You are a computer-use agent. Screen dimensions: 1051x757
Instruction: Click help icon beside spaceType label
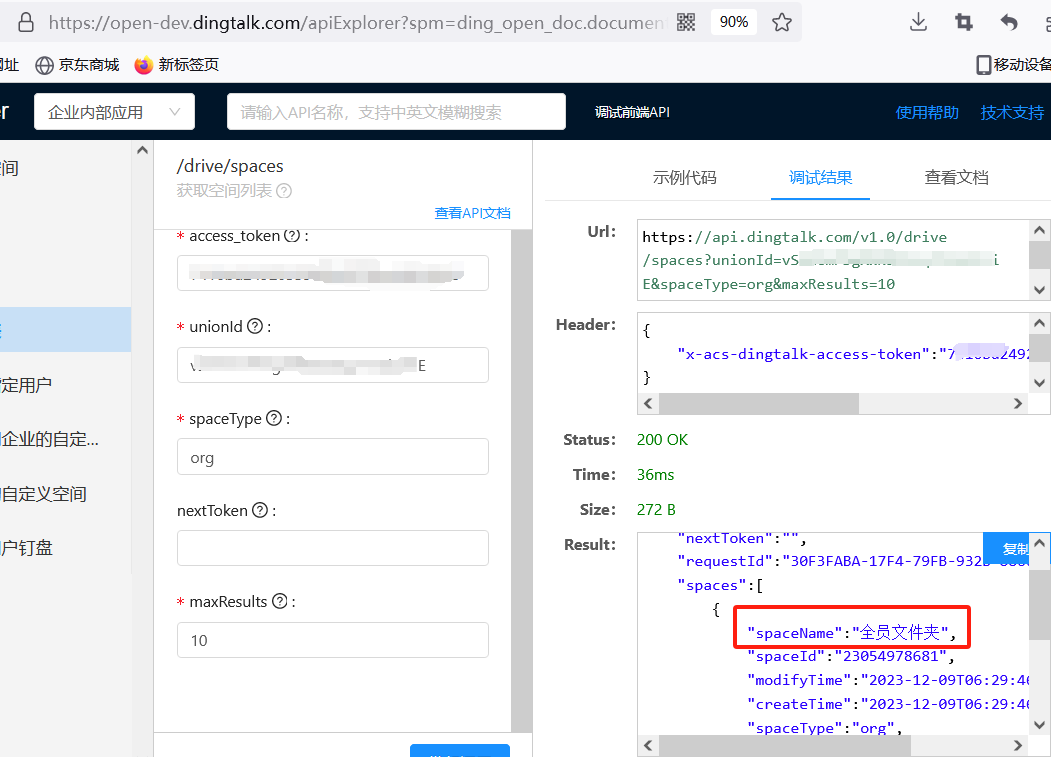273,418
